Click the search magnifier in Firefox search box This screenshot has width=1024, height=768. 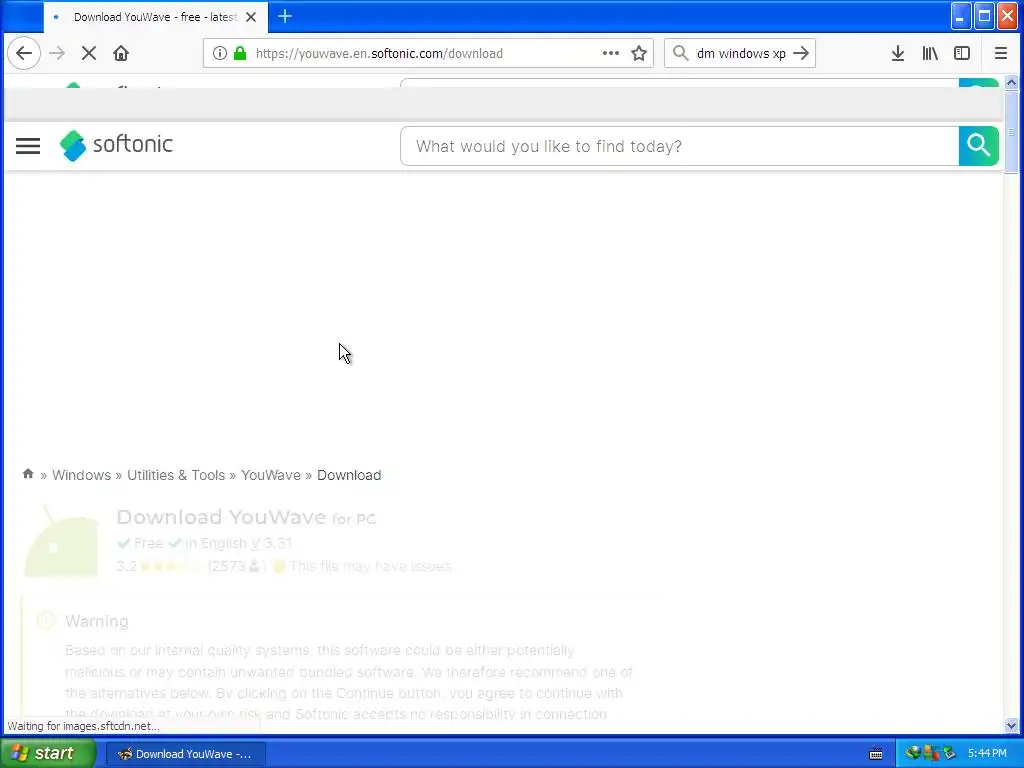680,53
